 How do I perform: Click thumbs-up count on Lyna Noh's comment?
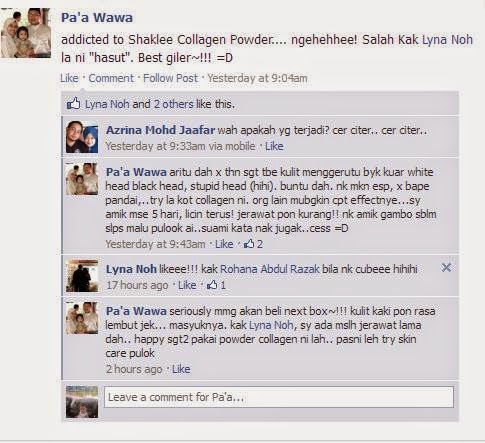[216, 285]
